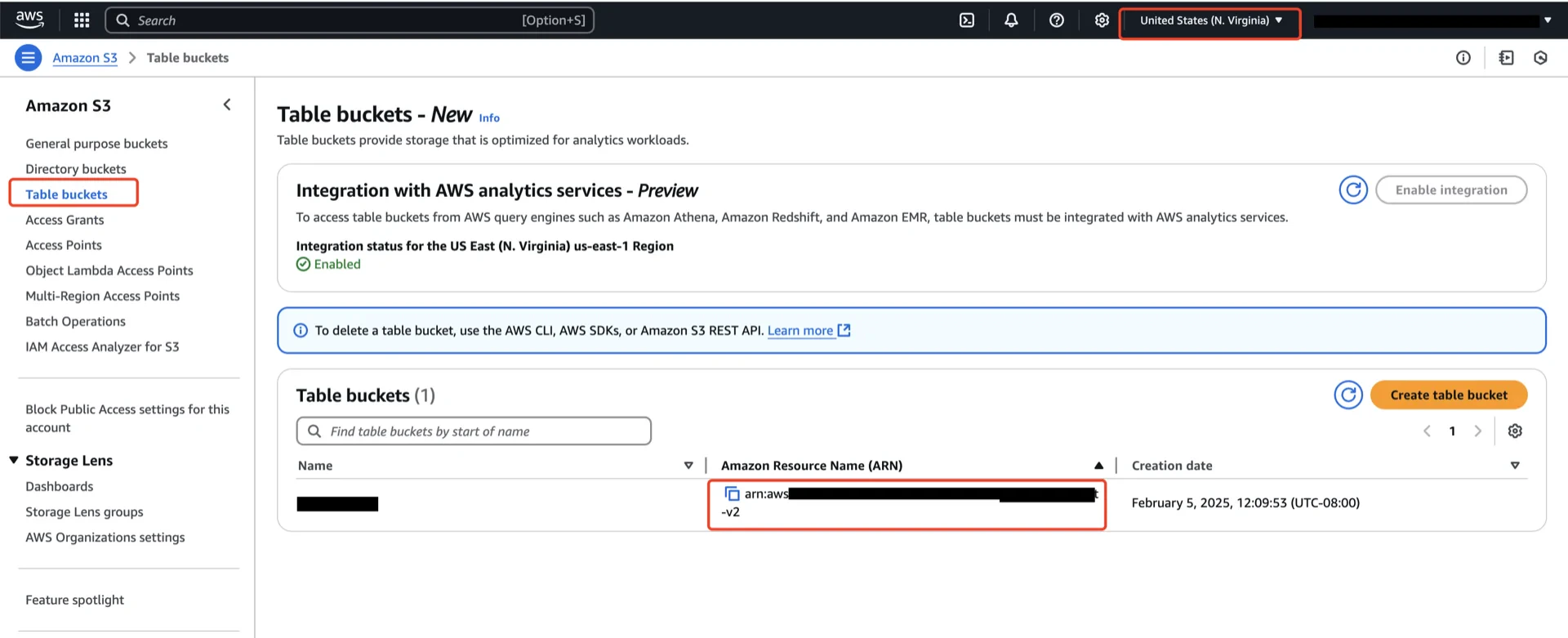Open the AWS services grid menu

pyautogui.click(x=82, y=20)
